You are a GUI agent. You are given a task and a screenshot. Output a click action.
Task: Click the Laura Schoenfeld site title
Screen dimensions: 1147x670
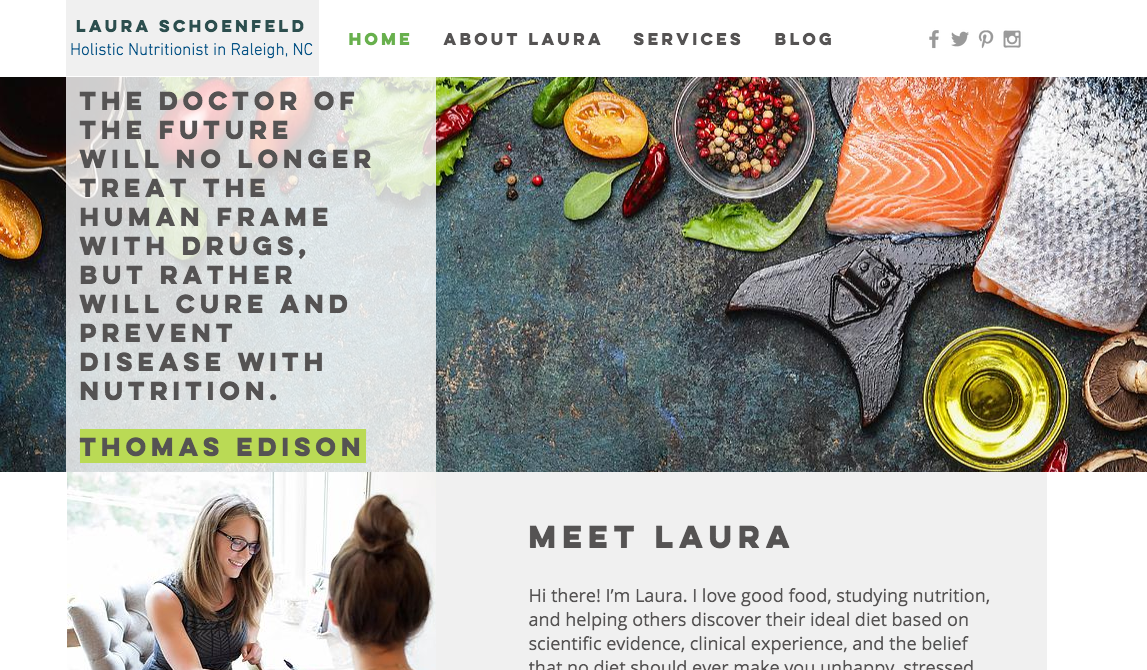pos(191,26)
